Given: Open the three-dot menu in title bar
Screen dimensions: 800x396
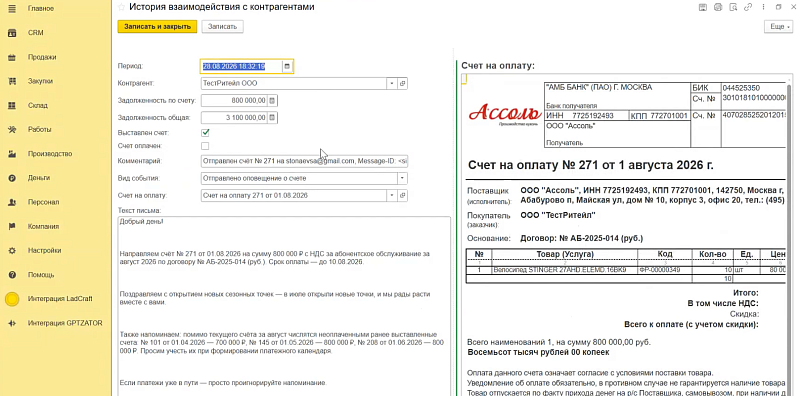Looking at the screenshot, I should [763, 7].
